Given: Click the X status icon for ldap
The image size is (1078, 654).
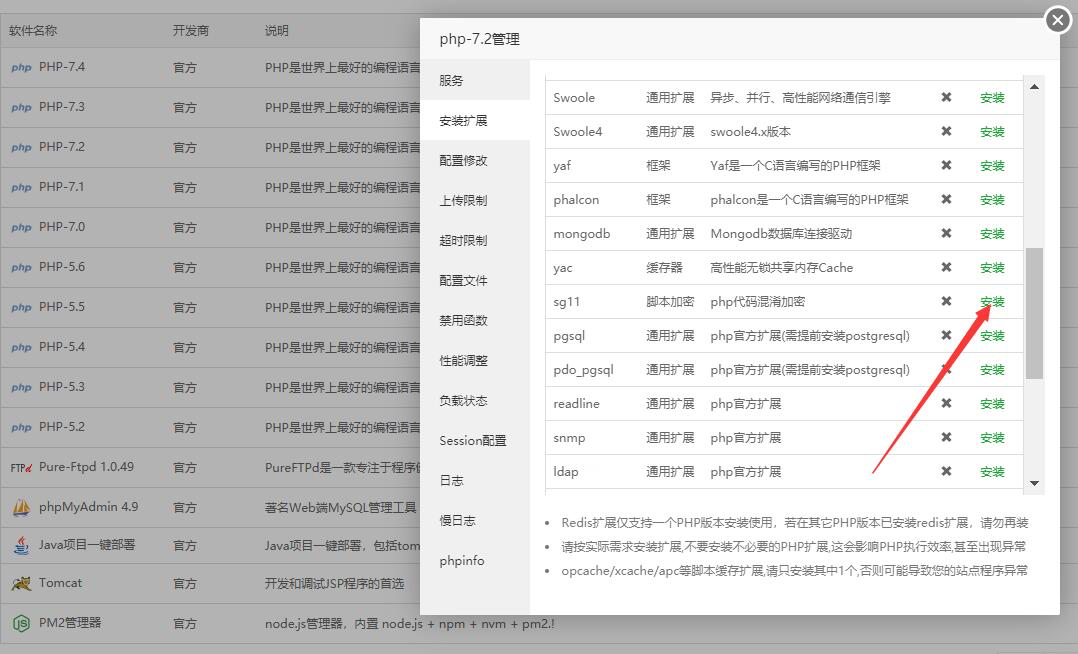Looking at the screenshot, I should (947, 471).
